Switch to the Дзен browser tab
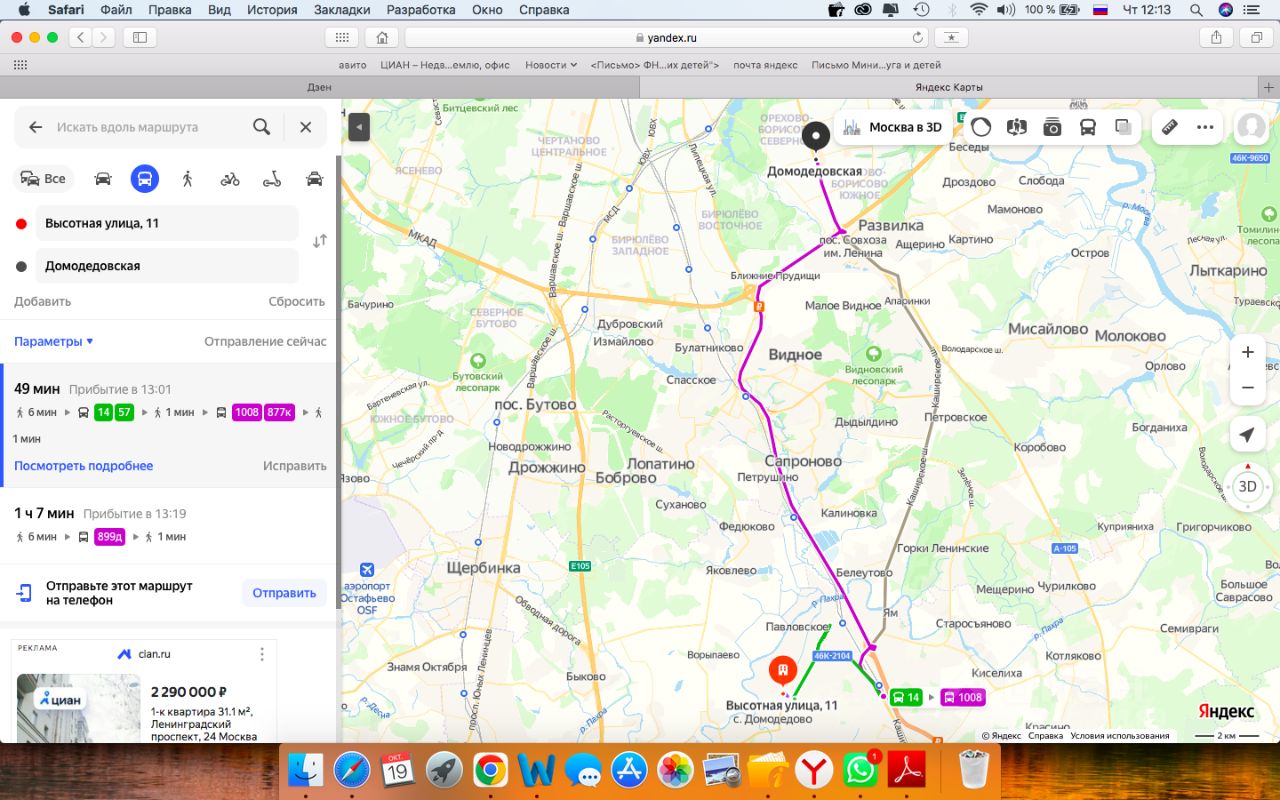Viewport: 1280px width, 800px height. click(319, 87)
